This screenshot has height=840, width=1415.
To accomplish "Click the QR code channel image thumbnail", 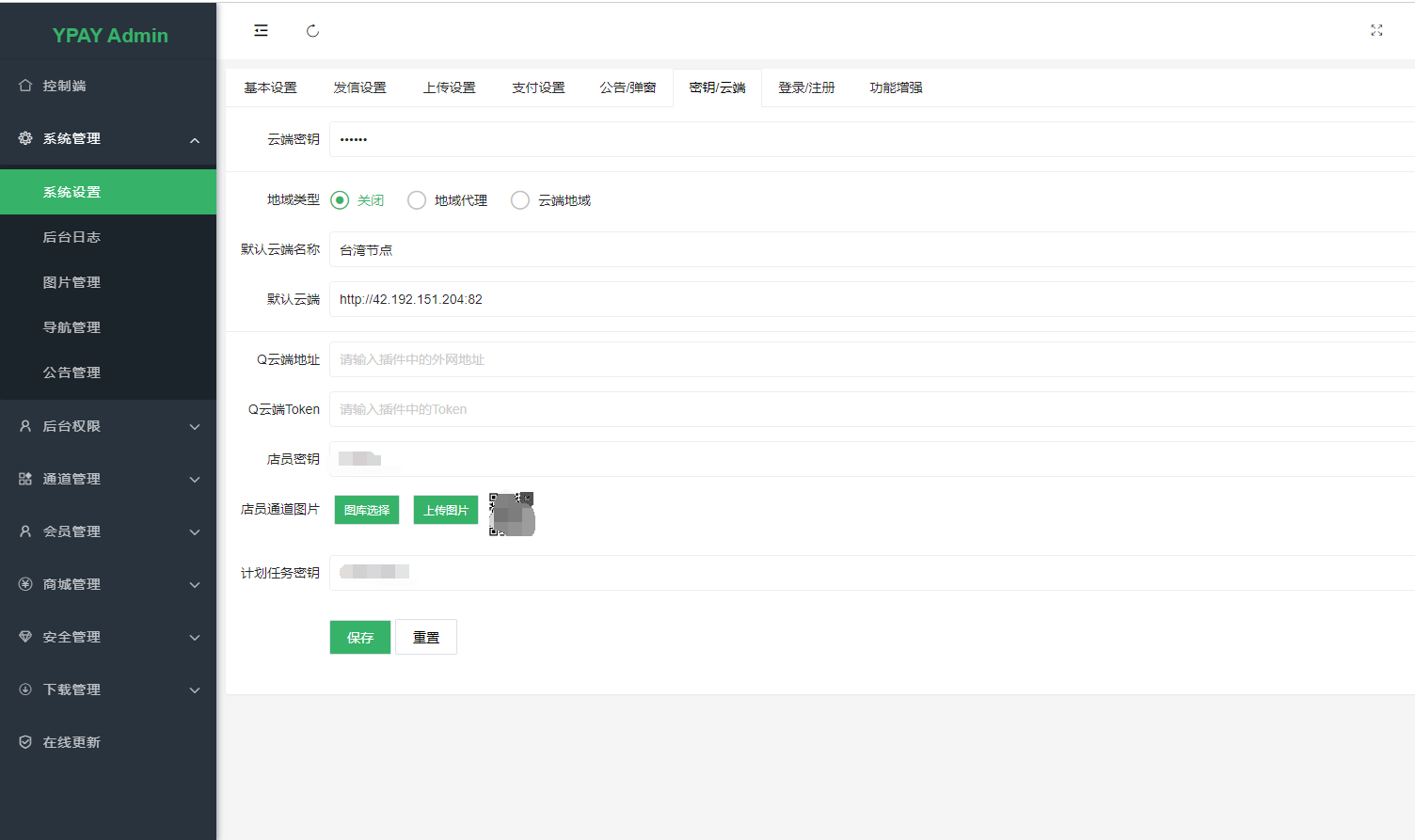I will coord(512,514).
